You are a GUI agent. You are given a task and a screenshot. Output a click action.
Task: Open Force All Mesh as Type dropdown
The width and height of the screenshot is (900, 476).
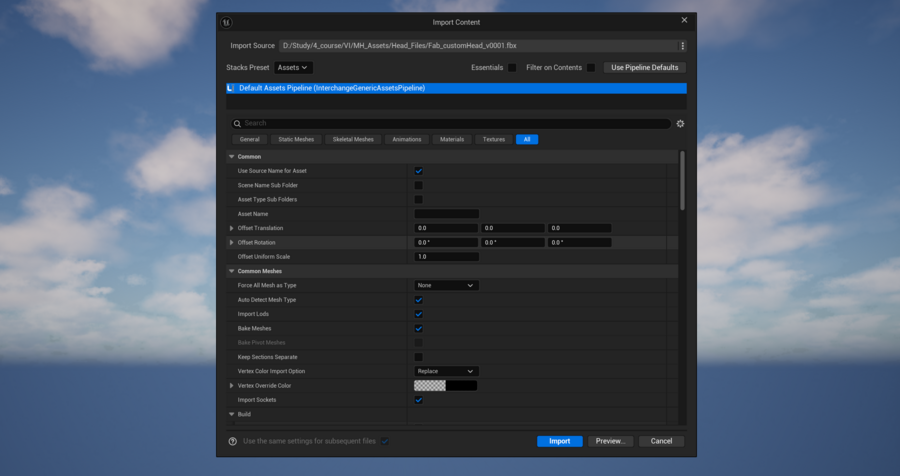click(x=446, y=286)
